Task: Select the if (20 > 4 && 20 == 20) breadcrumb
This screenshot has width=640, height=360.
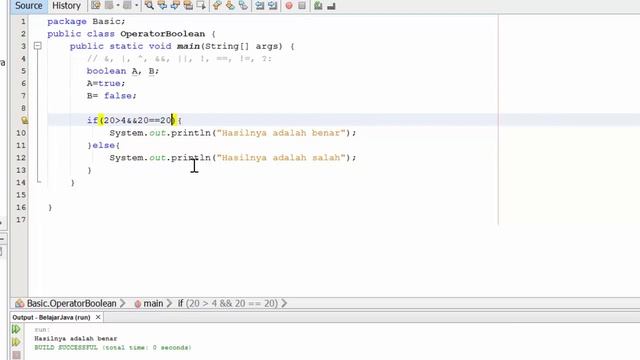Action: coord(227,303)
